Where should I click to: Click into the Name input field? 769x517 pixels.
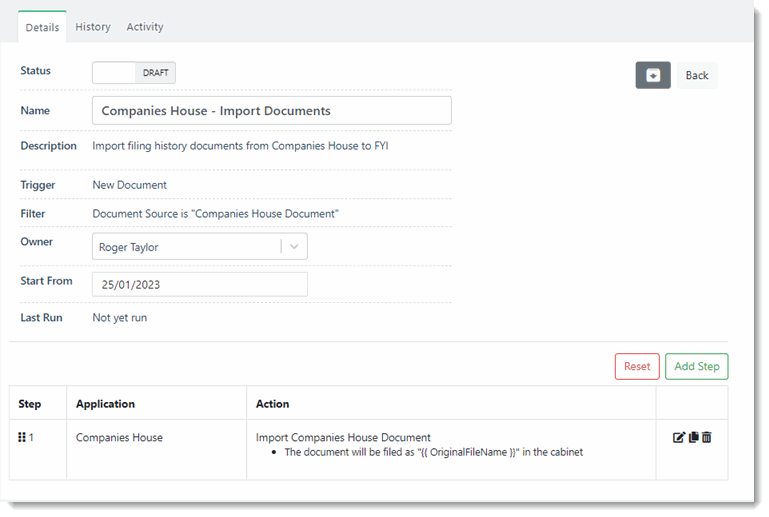coord(272,111)
